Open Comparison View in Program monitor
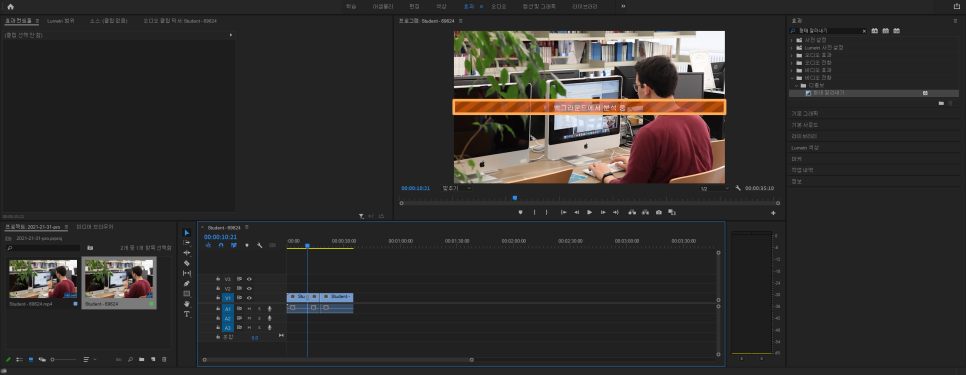This screenshot has width=966, height=375. coord(672,212)
